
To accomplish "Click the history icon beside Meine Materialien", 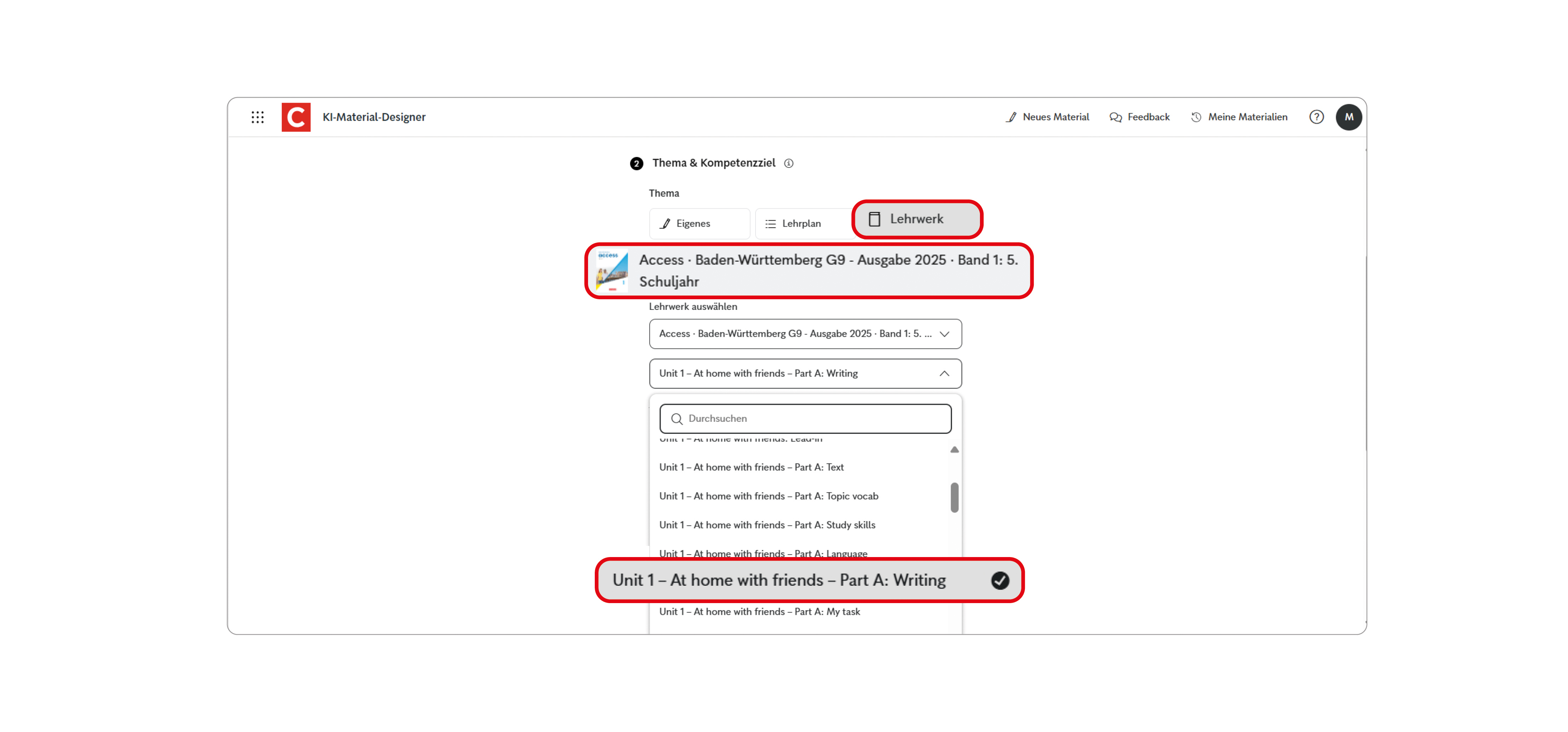I will [1196, 117].
